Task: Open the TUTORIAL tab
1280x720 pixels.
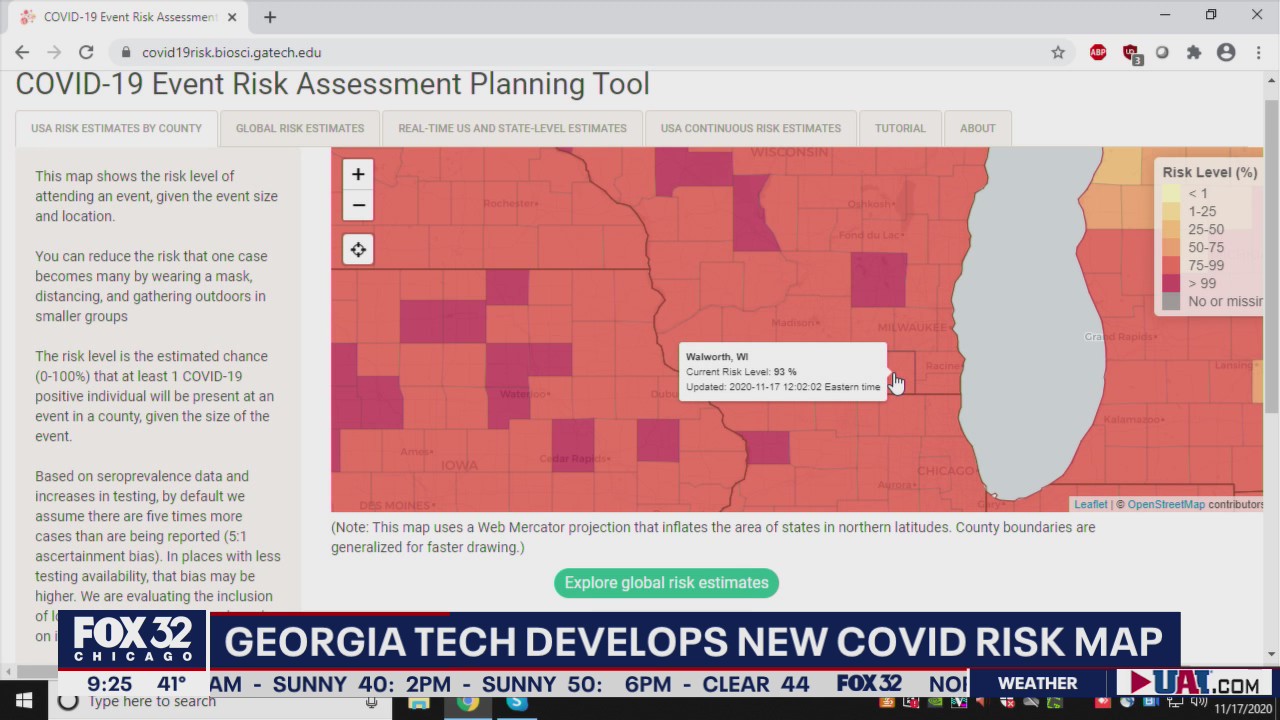Action: [x=900, y=128]
